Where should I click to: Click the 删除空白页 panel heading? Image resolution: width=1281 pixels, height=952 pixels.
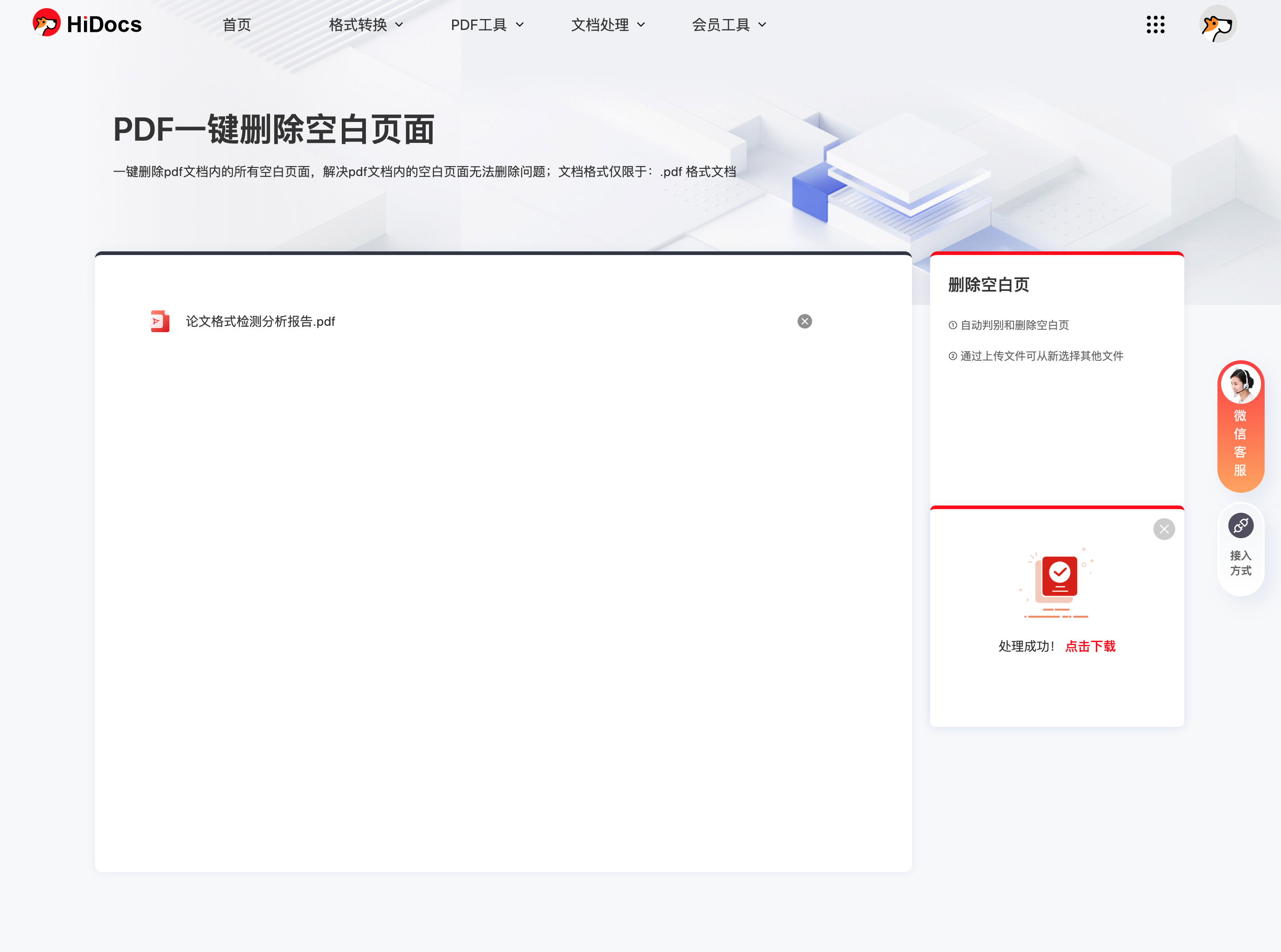[988, 285]
